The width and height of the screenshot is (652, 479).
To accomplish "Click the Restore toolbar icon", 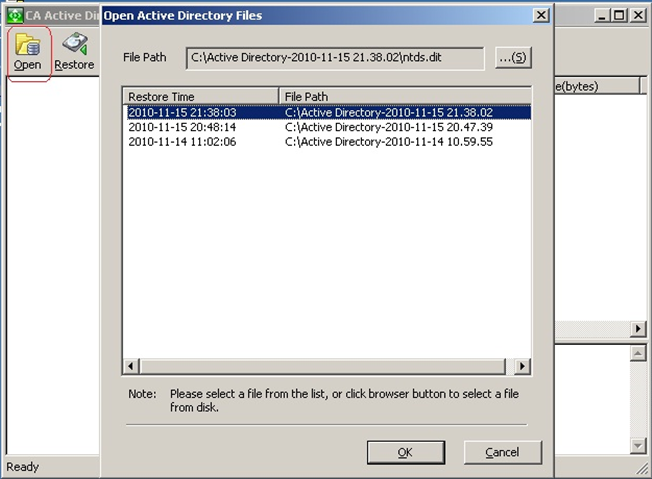I will click(x=74, y=52).
